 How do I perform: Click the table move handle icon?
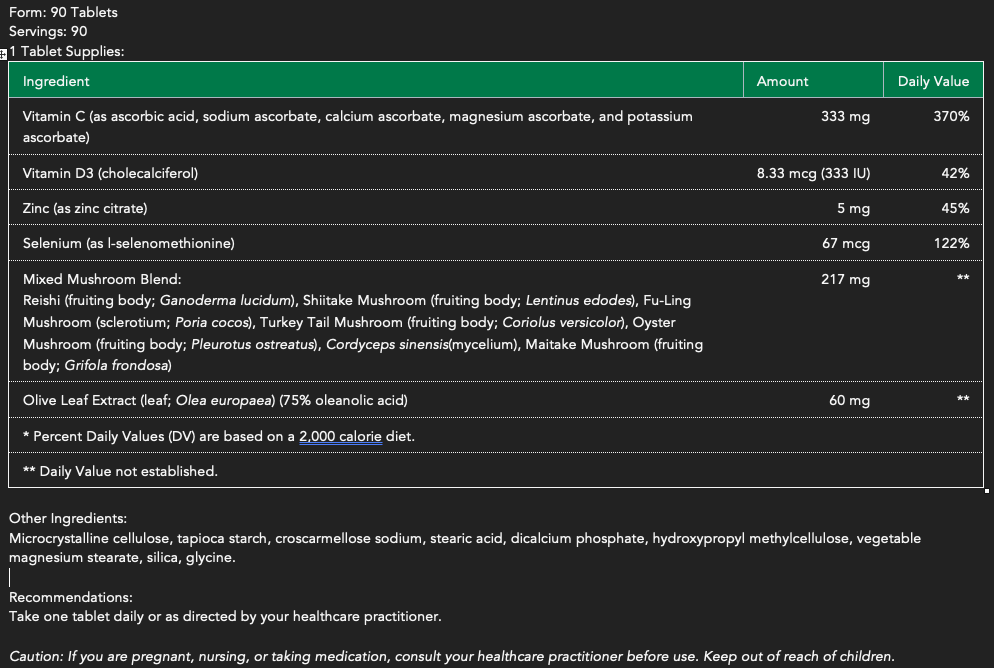[x=4, y=52]
